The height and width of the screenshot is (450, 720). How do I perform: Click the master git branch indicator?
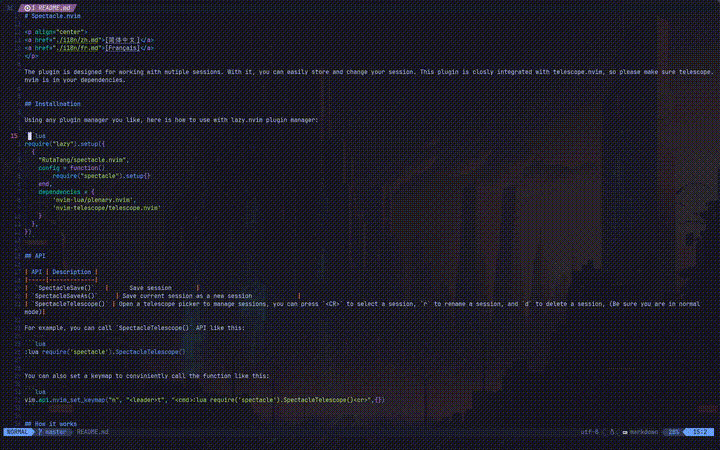pos(53,432)
